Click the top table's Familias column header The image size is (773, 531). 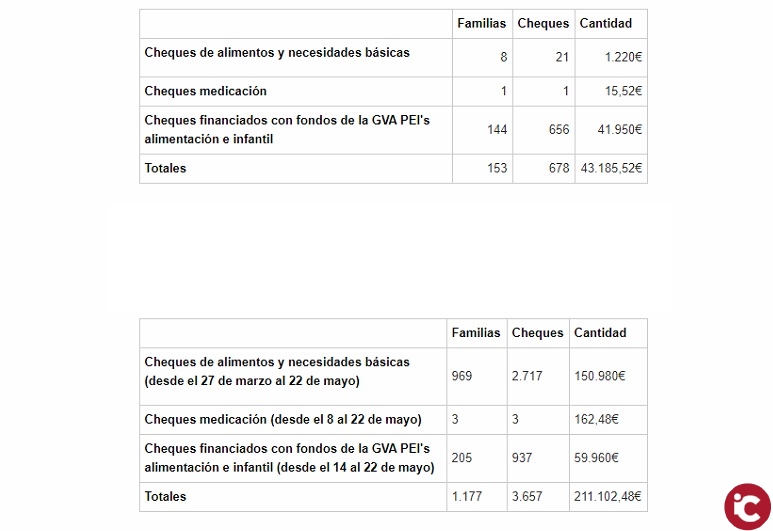481,24
